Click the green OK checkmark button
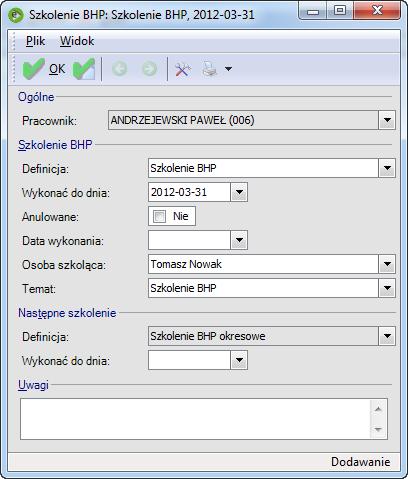408x479 pixels. pos(44,69)
